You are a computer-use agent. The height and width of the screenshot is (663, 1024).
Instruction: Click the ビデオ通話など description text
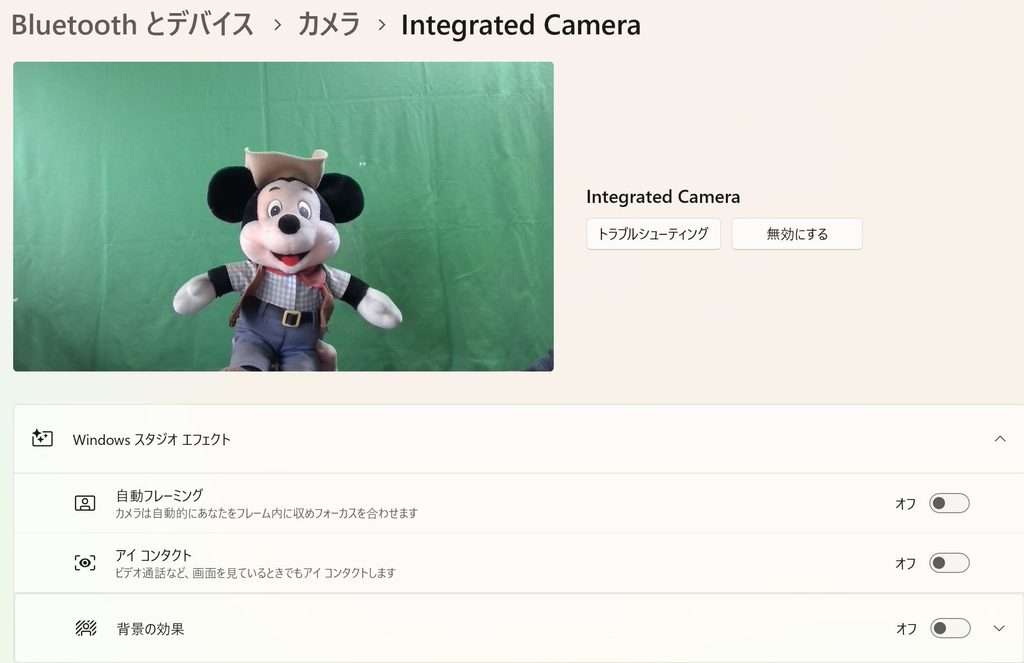click(255, 573)
